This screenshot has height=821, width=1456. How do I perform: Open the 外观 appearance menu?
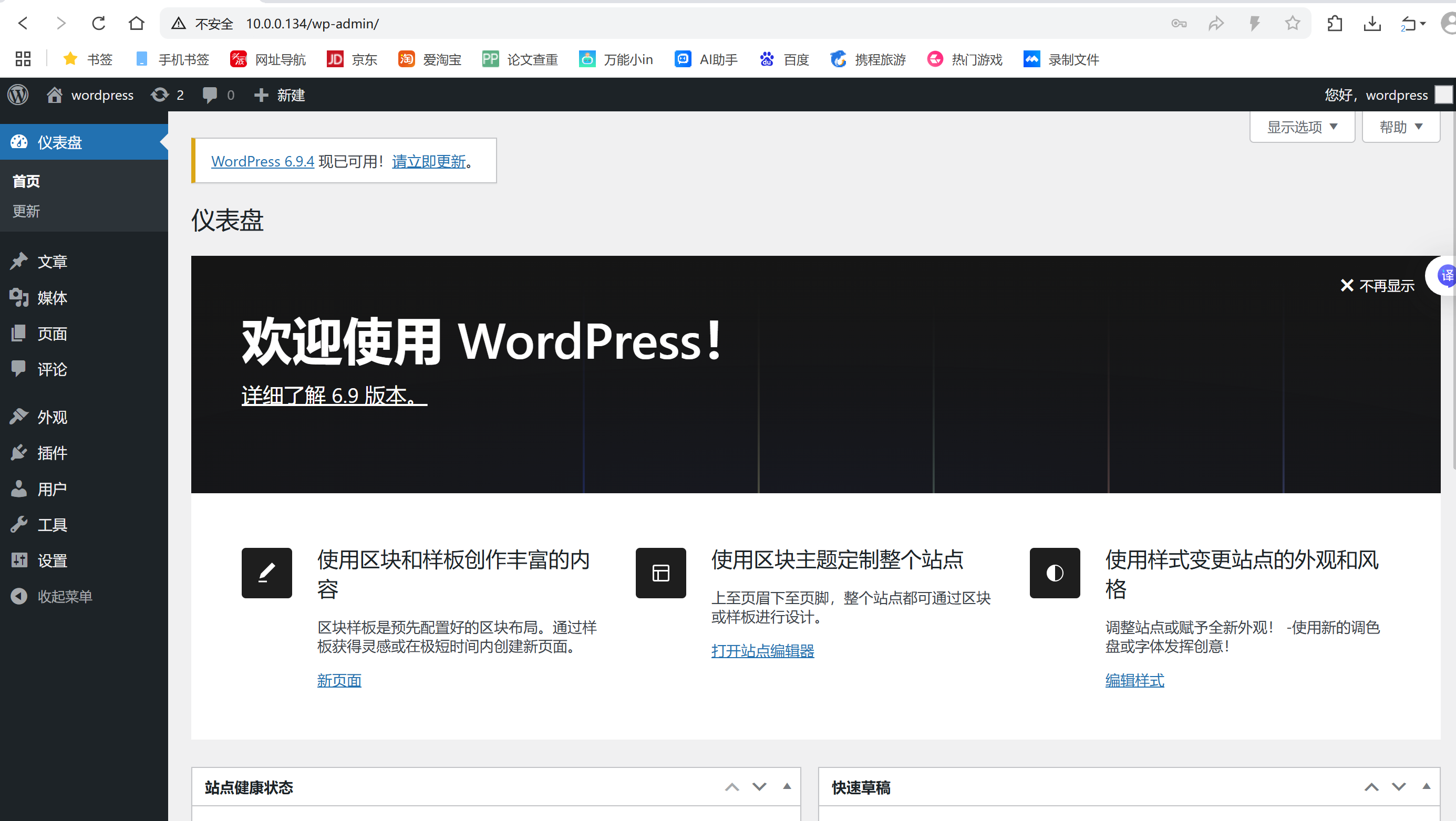(x=84, y=417)
